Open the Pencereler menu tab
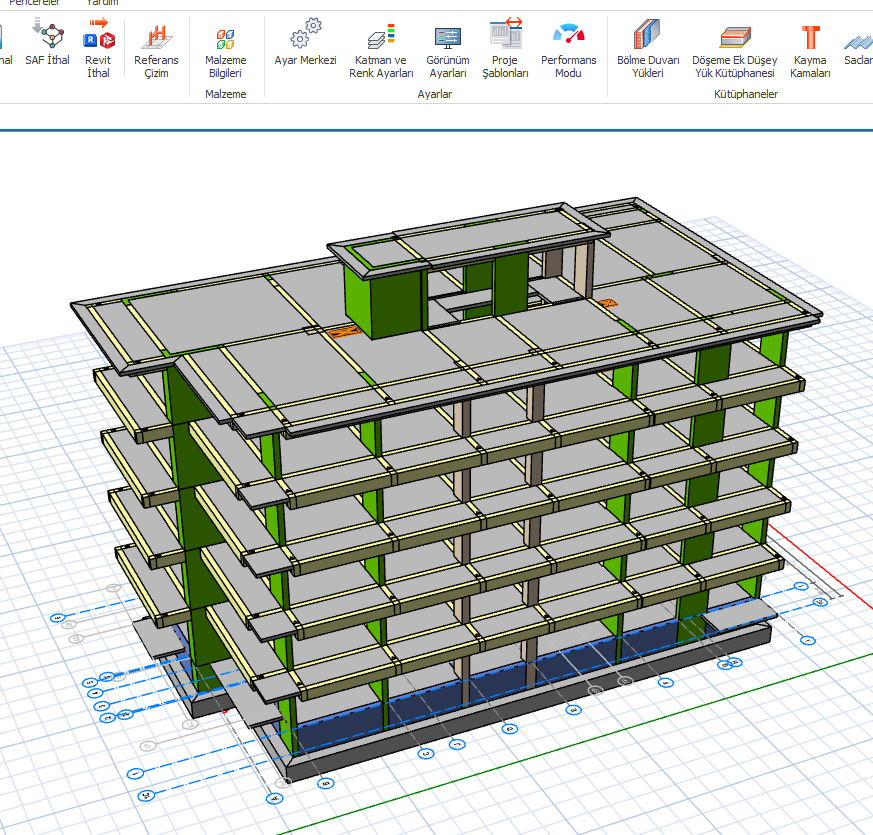The image size is (873, 835). pyautogui.click(x=33, y=3)
